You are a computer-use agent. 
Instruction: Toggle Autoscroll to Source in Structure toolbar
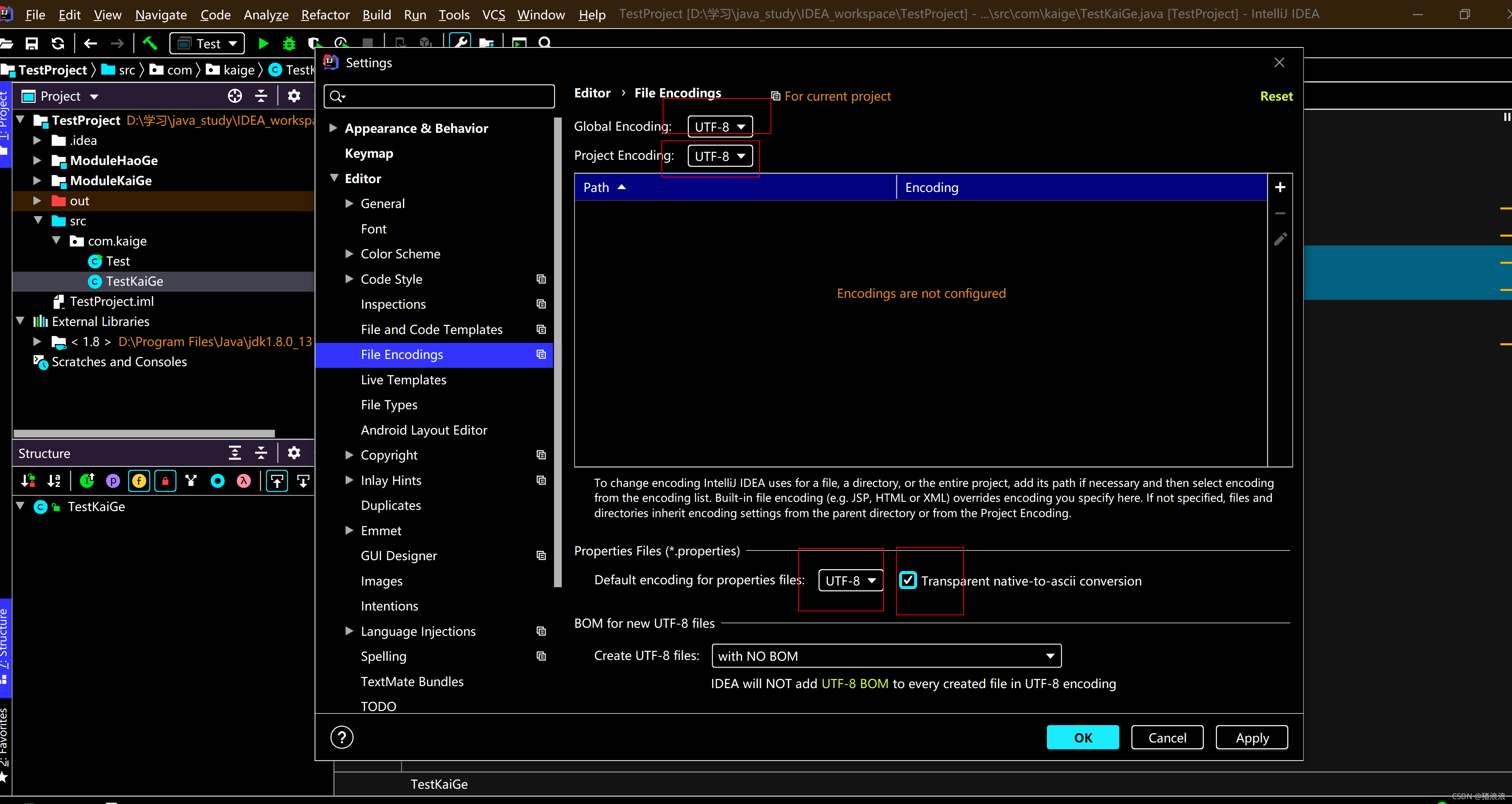tap(277, 481)
